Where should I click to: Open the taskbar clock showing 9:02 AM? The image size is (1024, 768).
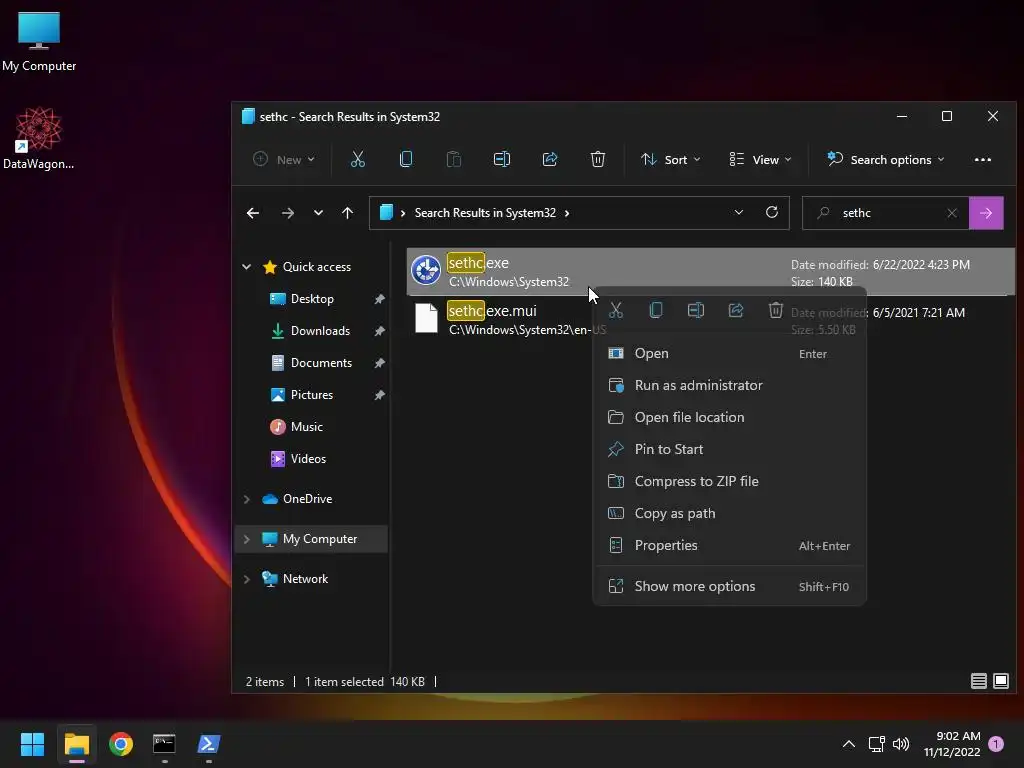coord(952,744)
